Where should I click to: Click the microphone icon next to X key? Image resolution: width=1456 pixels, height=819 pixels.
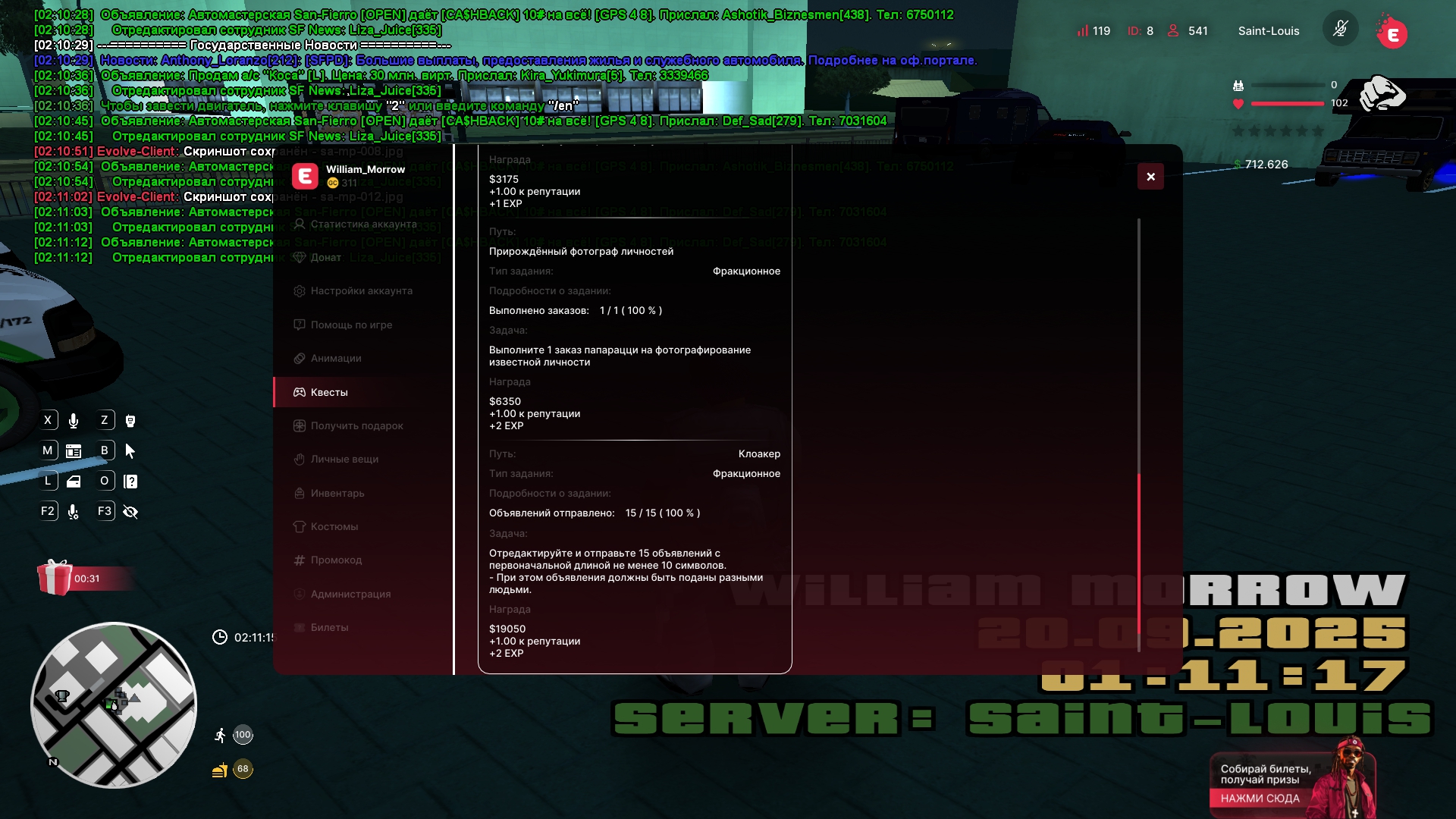(74, 421)
